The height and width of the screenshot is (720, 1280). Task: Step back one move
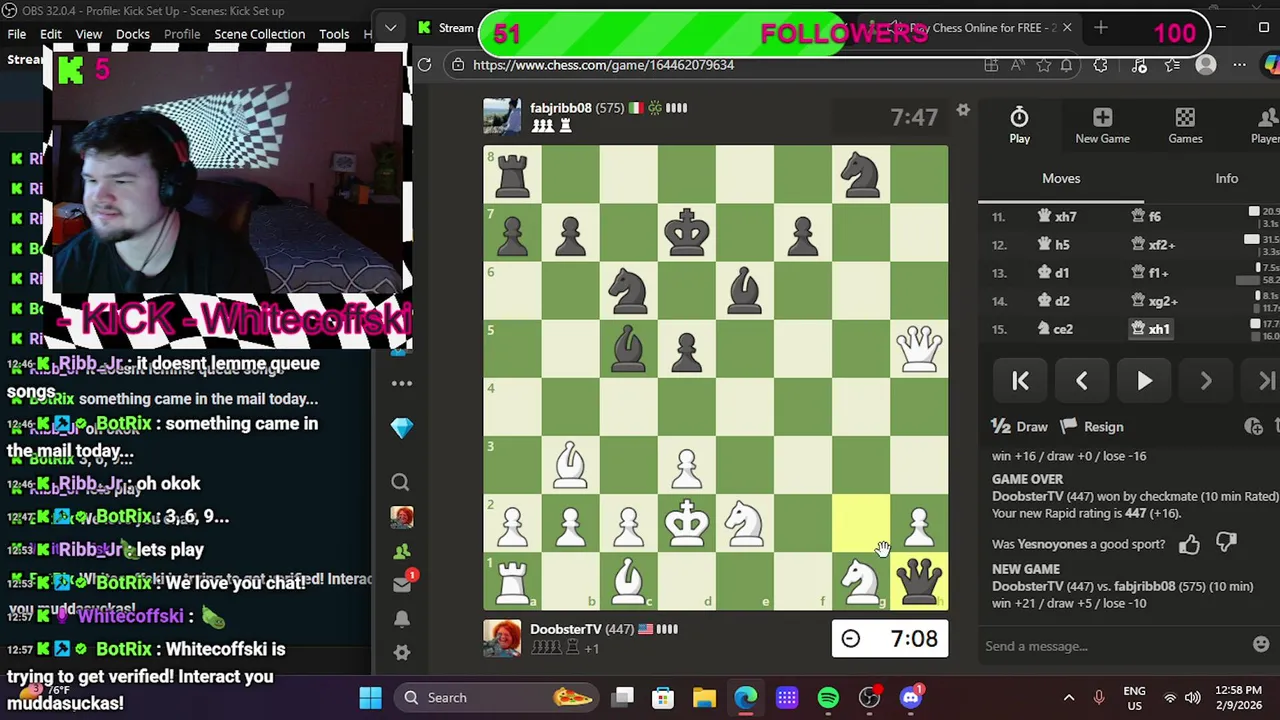1082,381
